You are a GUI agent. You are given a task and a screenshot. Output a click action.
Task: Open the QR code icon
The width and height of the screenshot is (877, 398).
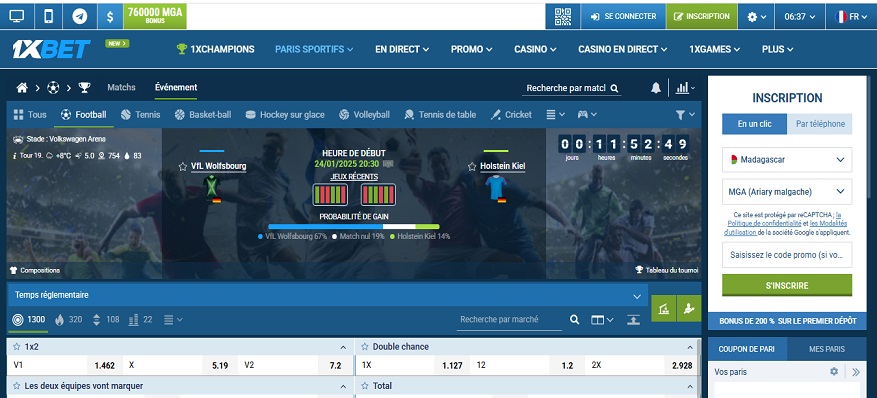pyautogui.click(x=563, y=17)
